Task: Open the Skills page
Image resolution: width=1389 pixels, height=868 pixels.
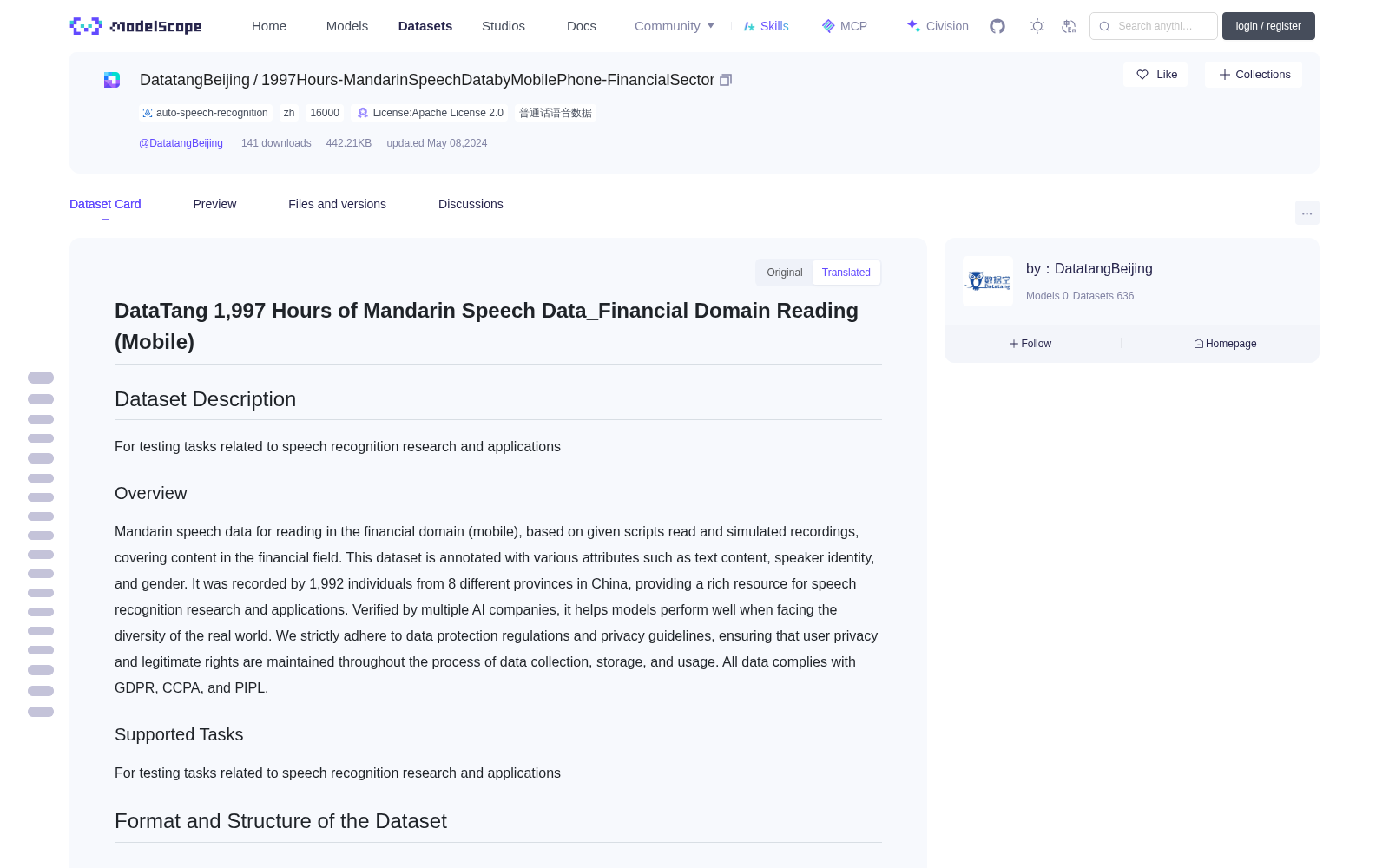Action: pos(767,26)
